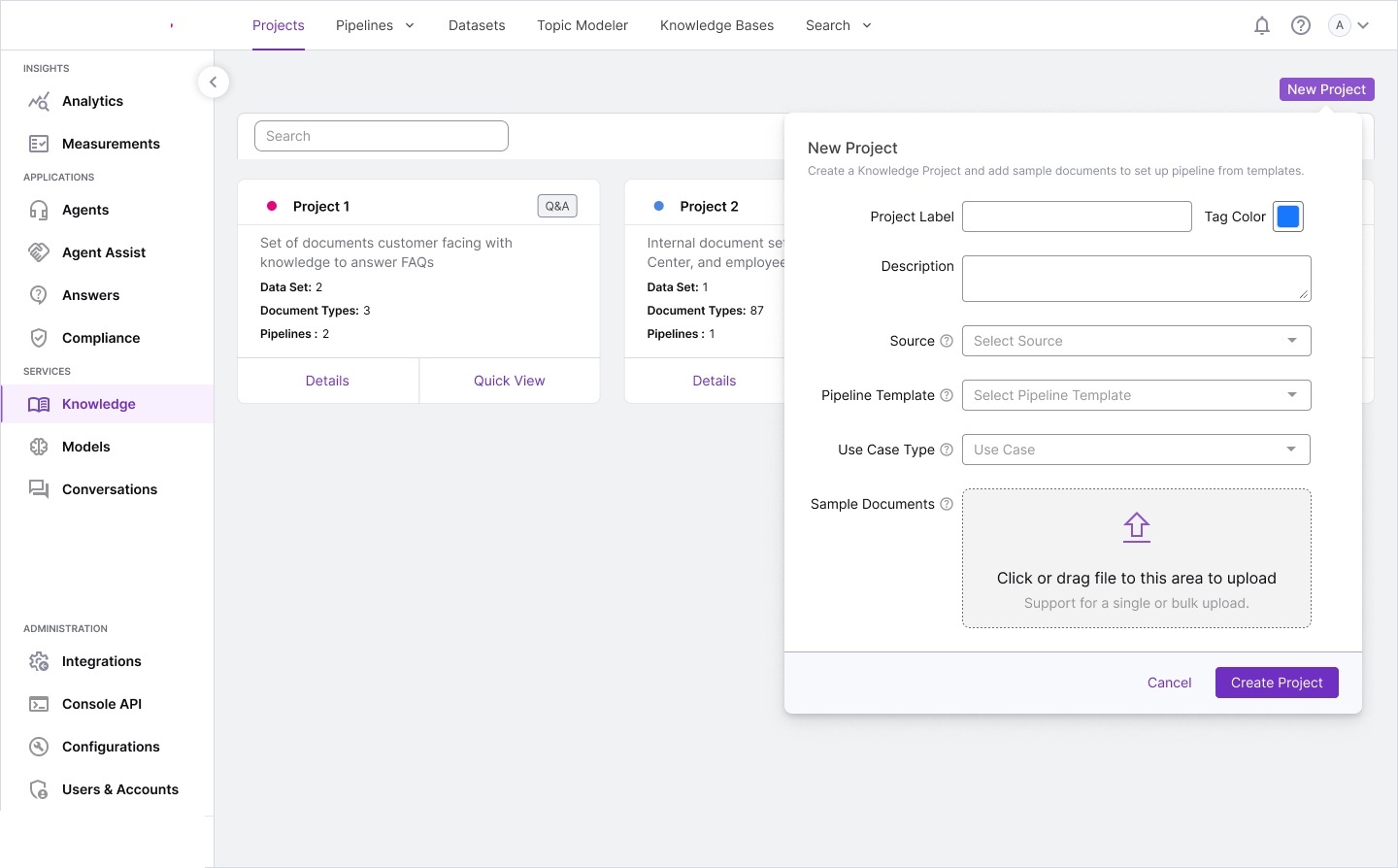Click the upload arrow icon
Viewport: 1398px width, 868px height.
coord(1136,527)
